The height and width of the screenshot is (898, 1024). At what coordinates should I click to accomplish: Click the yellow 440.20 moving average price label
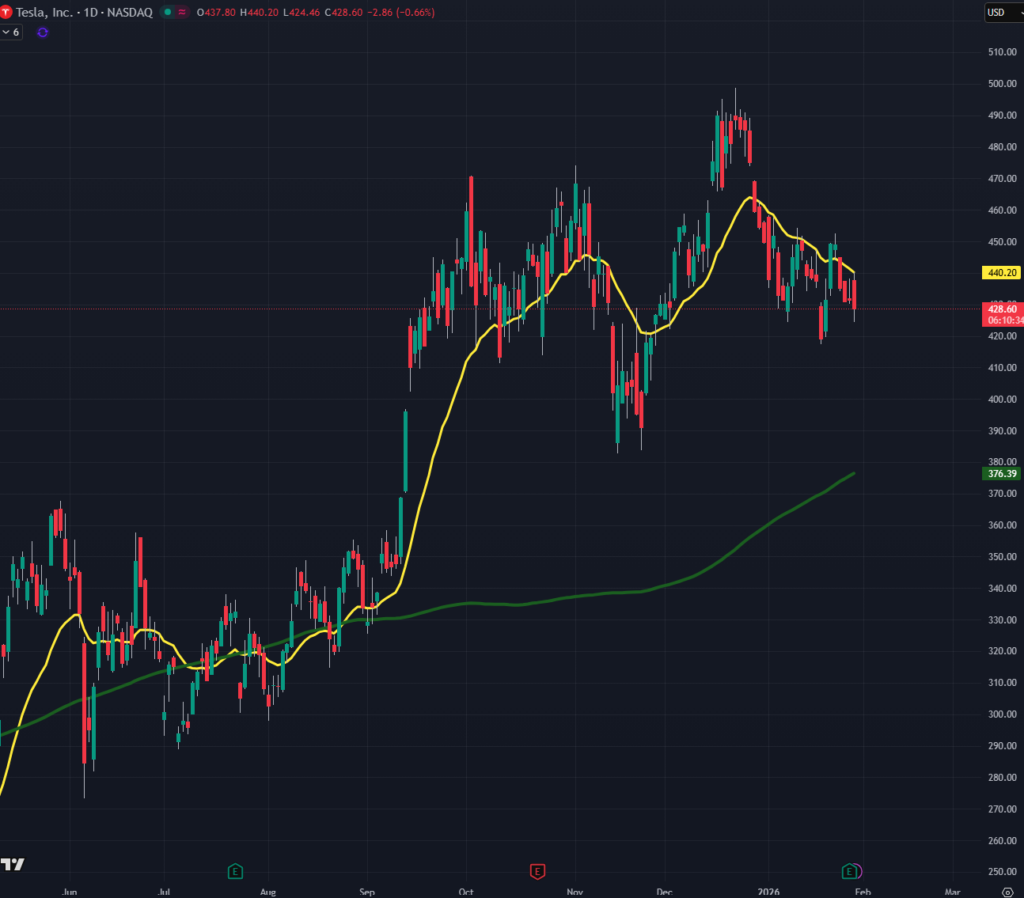pos(1001,272)
